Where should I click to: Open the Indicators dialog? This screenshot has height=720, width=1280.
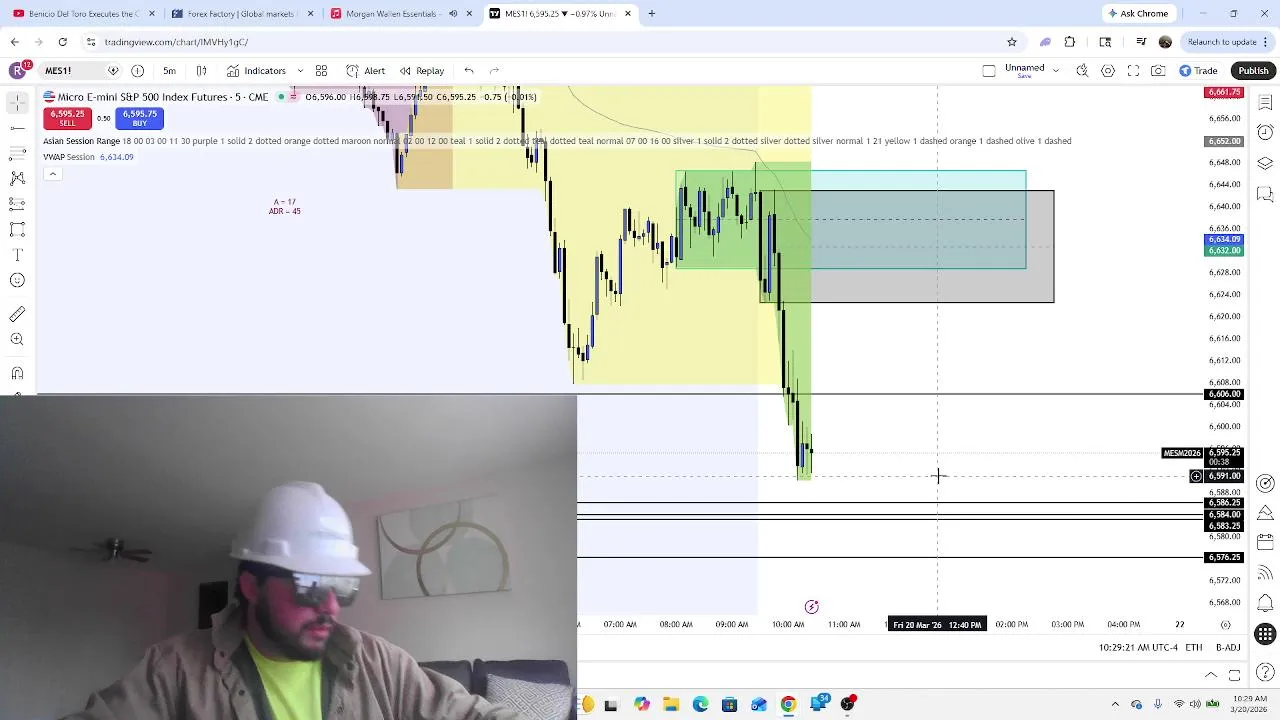(256, 71)
